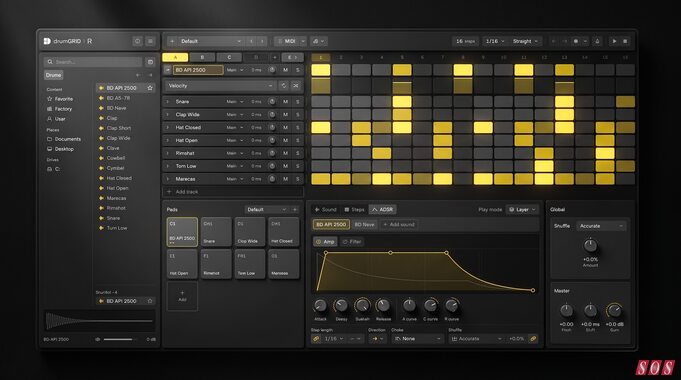Mute the Maracas track
The width and height of the screenshot is (681, 380).
point(285,179)
